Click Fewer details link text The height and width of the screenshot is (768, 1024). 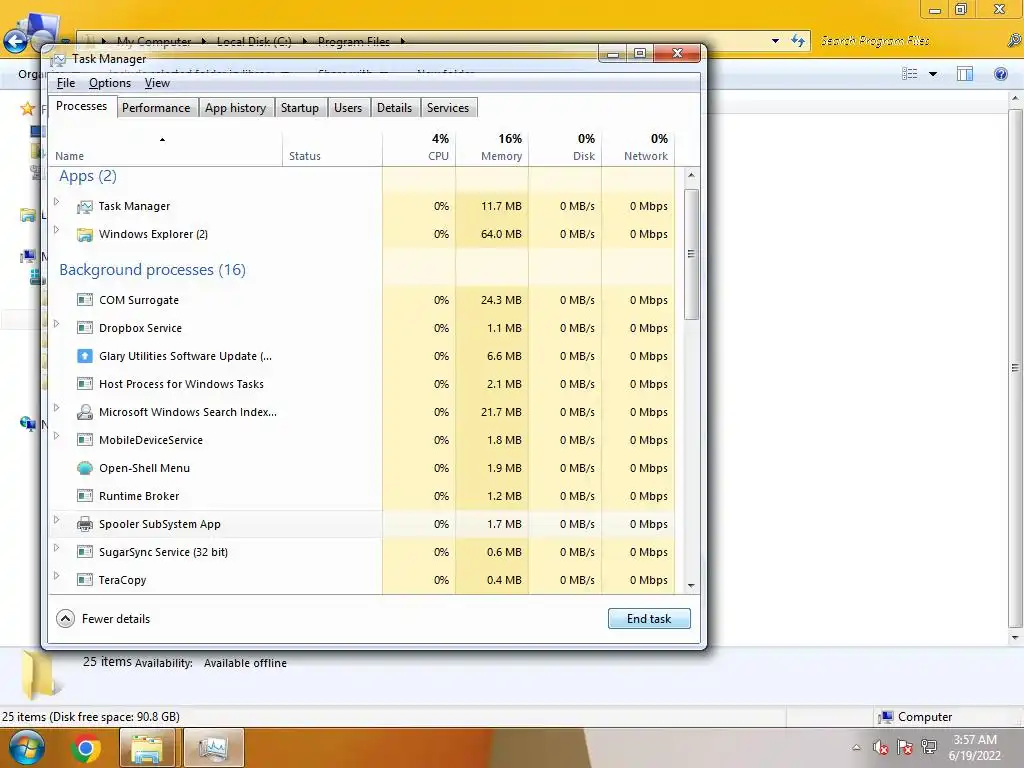(116, 619)
